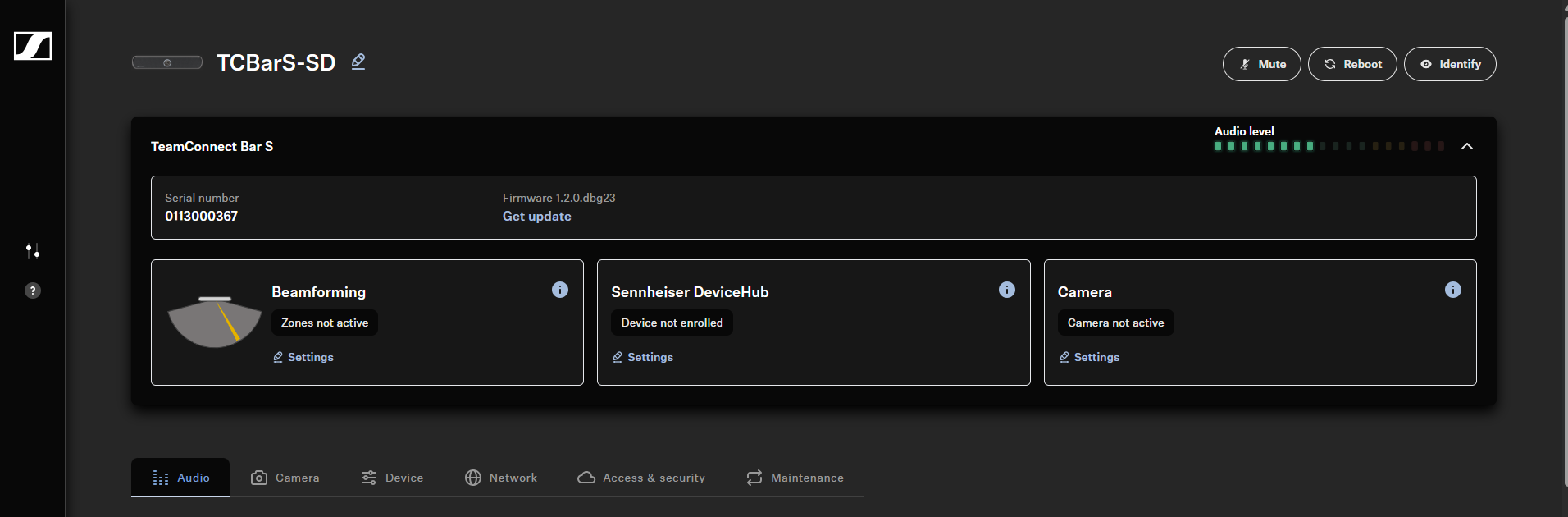This screenshot has height=517, width=1568.
Task: Click the Get update firmware link
Action: [536, 217]
